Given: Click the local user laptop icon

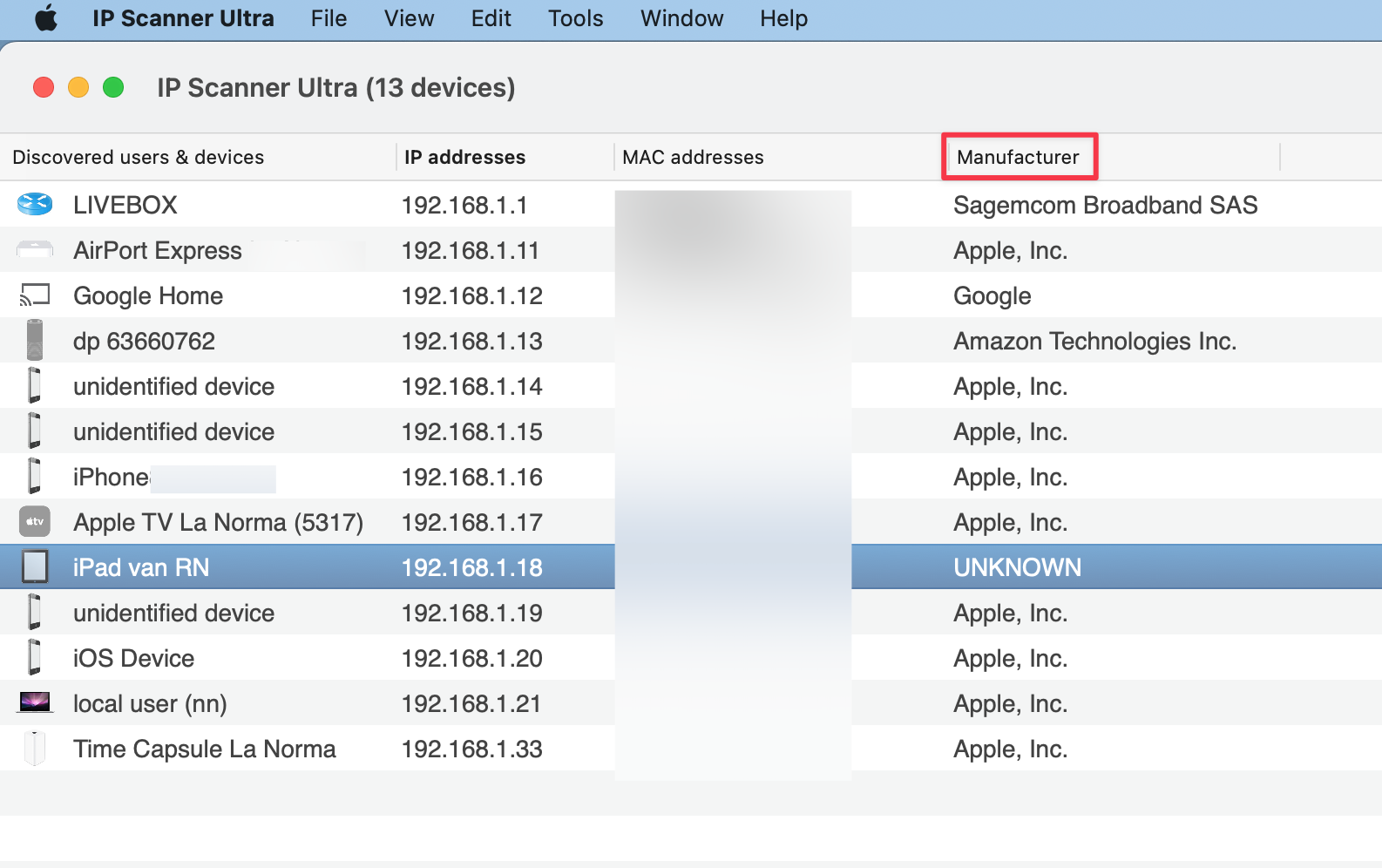Looking at the screenshot, I should pos(35,702).
